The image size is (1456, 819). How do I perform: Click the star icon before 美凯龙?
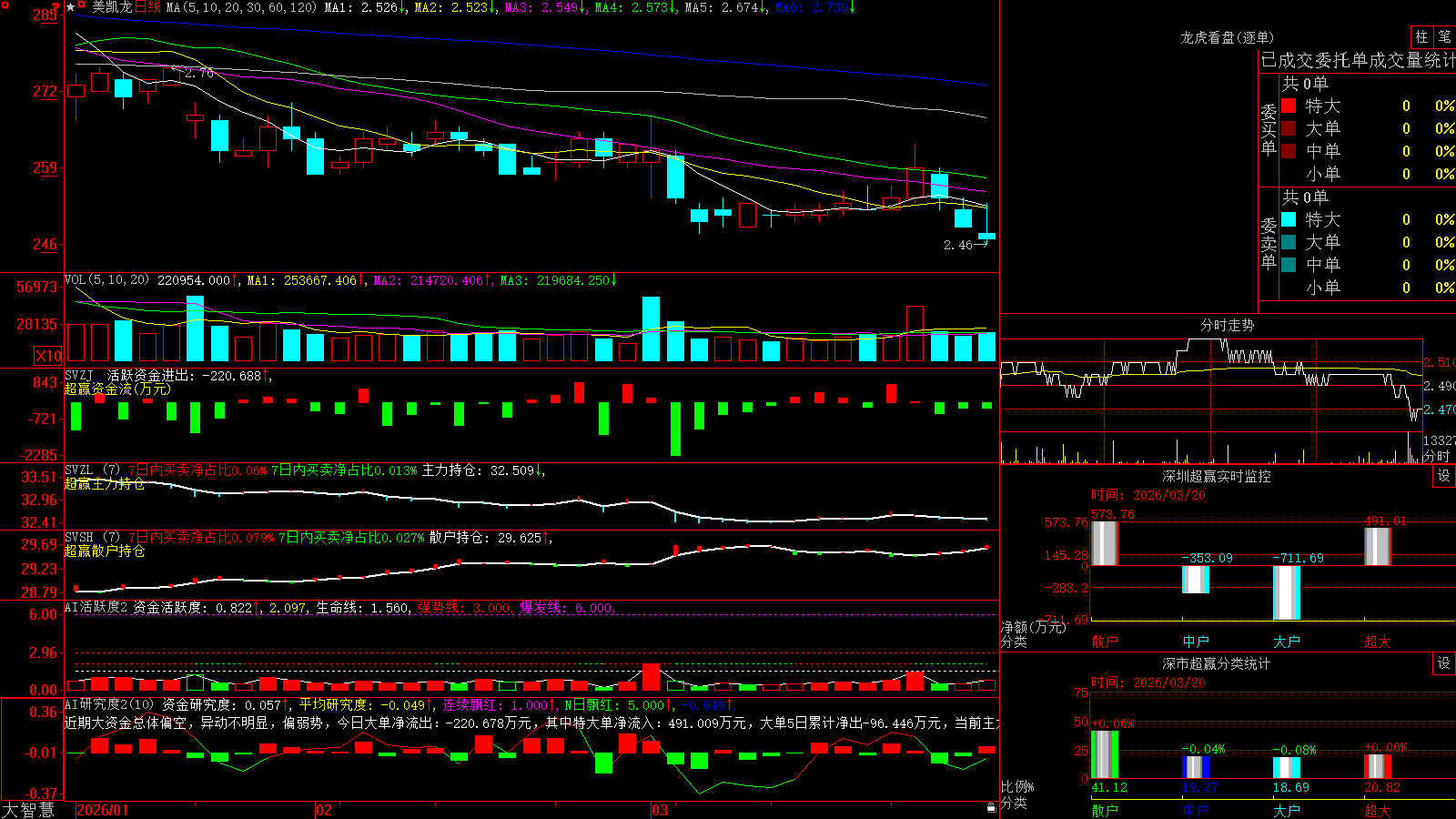tap(70, 7)
